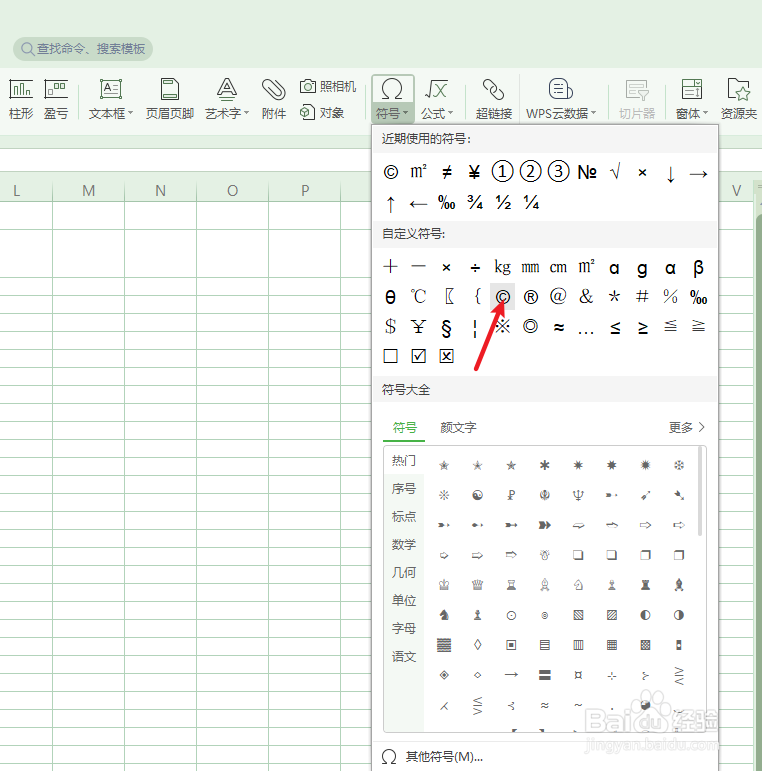Click the symbol list vertical scrollbar

pyautogui.click(x=700, y=492)
